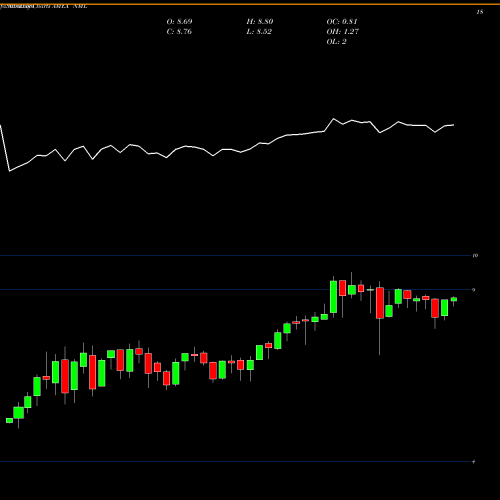Click the "10" price axis label

click(x=475, y=256)
